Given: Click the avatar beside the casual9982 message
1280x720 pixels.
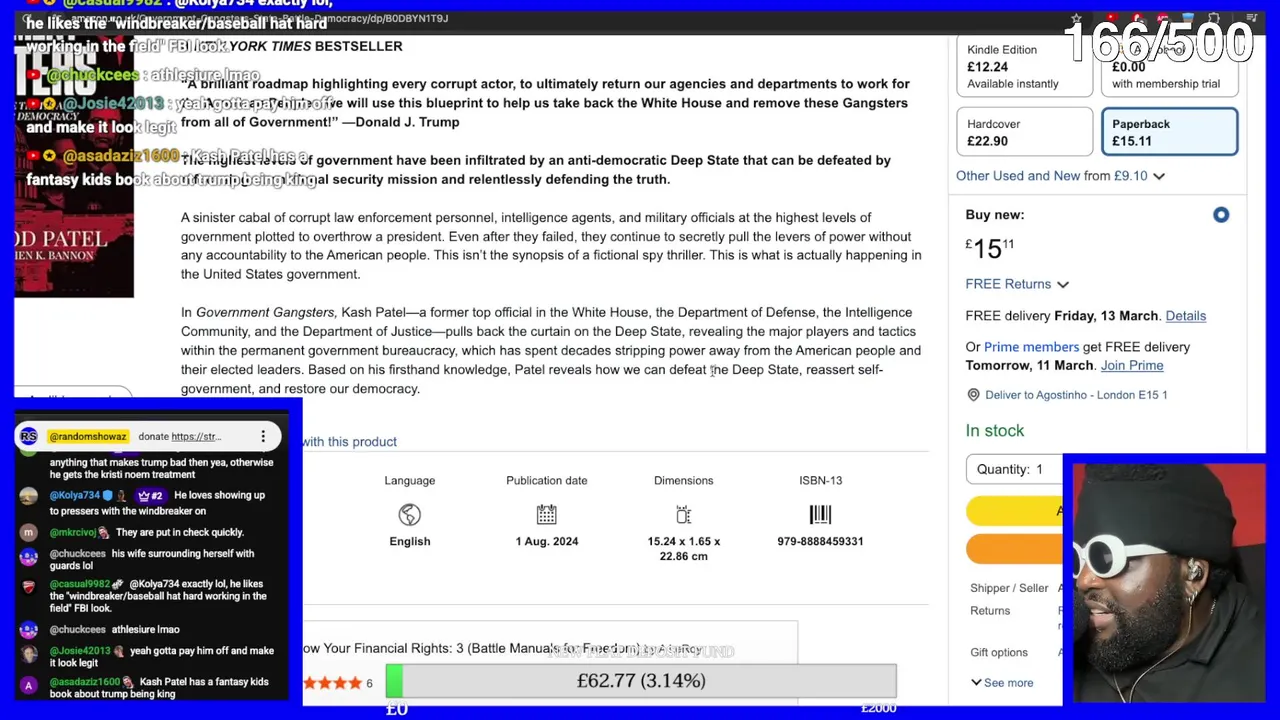Looking at the screenshot, I should 28,587.
